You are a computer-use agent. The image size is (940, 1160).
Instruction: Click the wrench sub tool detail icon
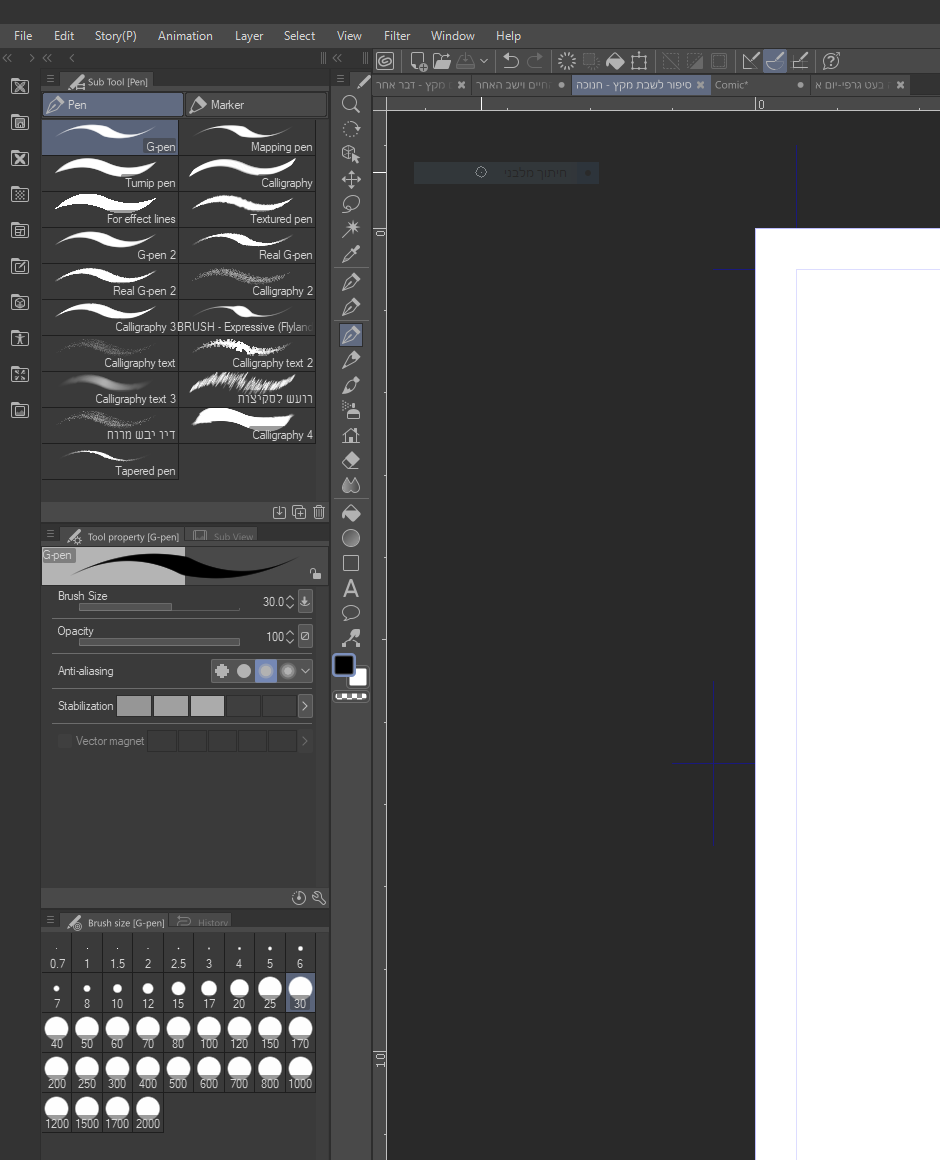tap(319, 898)
